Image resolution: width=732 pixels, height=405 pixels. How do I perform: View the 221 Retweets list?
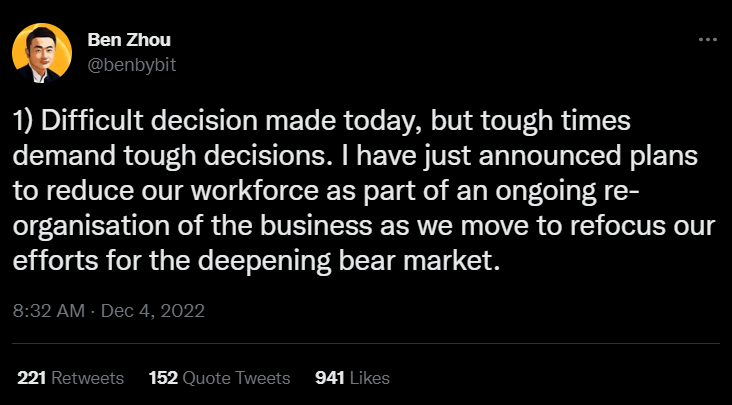coord(70,378)
